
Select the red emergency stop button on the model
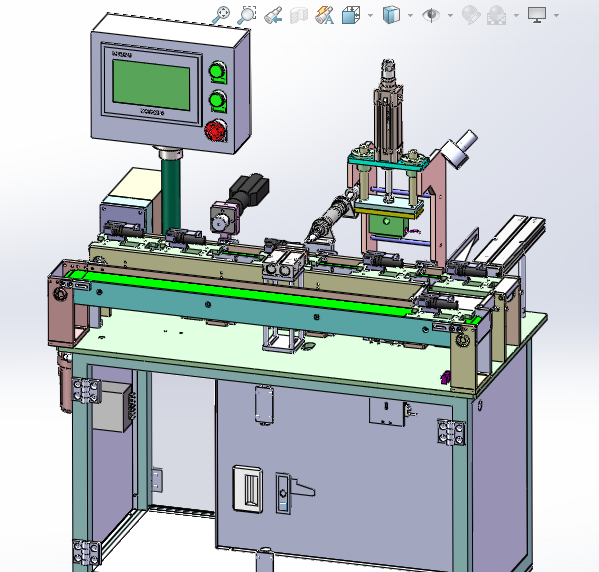[x=216, y=131]
